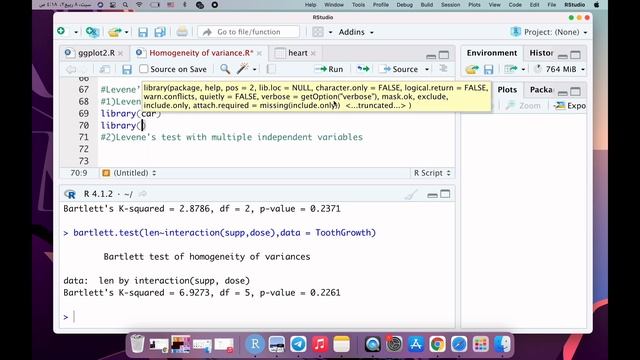Select the Levene's test with multiple variables comment

coord(231,137)
